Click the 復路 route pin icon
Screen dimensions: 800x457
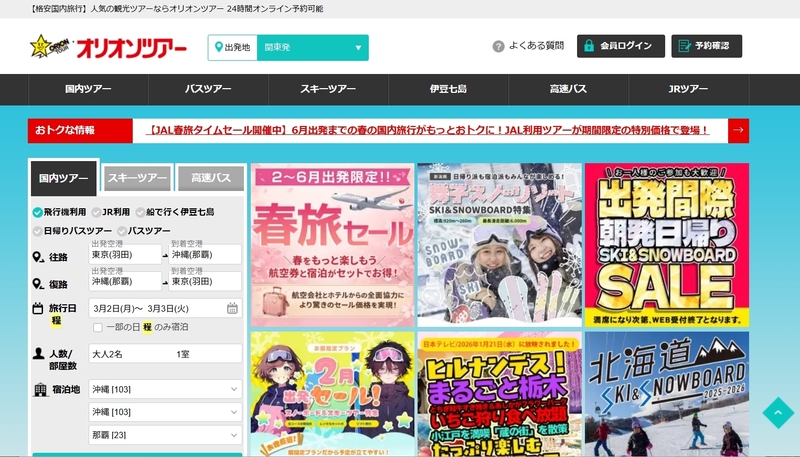[38, 284]
